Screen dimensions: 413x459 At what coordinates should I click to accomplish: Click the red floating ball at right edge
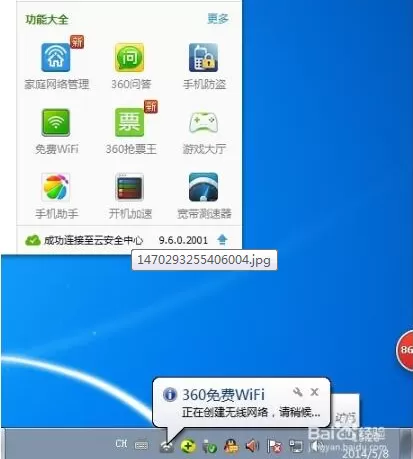(405, 350)
